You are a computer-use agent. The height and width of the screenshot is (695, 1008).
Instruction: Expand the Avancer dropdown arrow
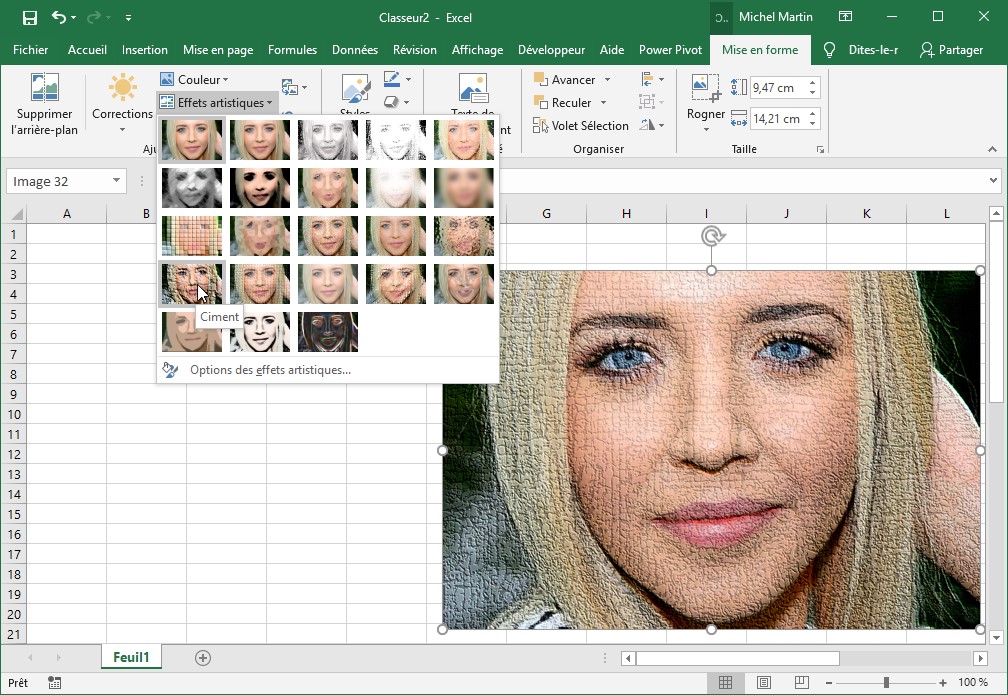[607, 80]
